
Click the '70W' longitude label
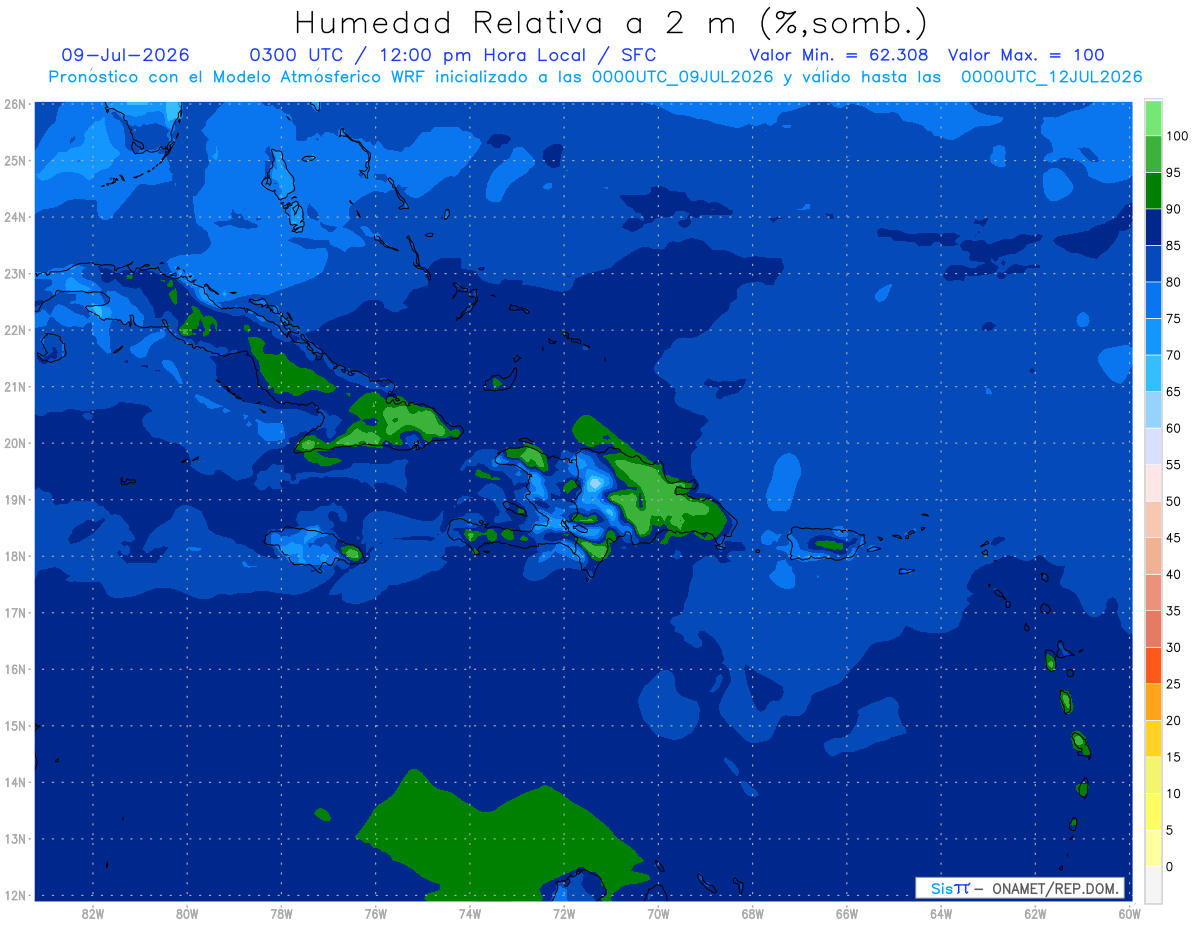[658, 913]
